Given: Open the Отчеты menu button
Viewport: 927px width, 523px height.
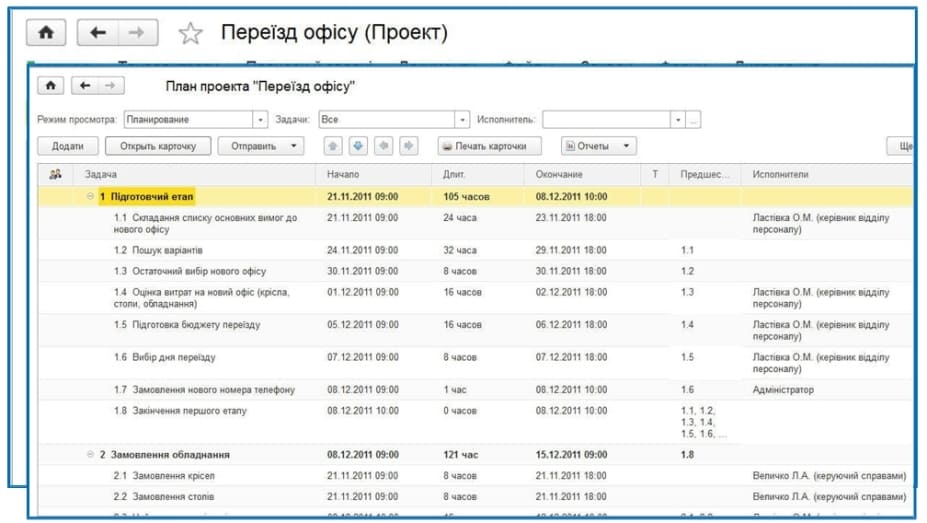Looking at the screenshot, I should point(598,146).
